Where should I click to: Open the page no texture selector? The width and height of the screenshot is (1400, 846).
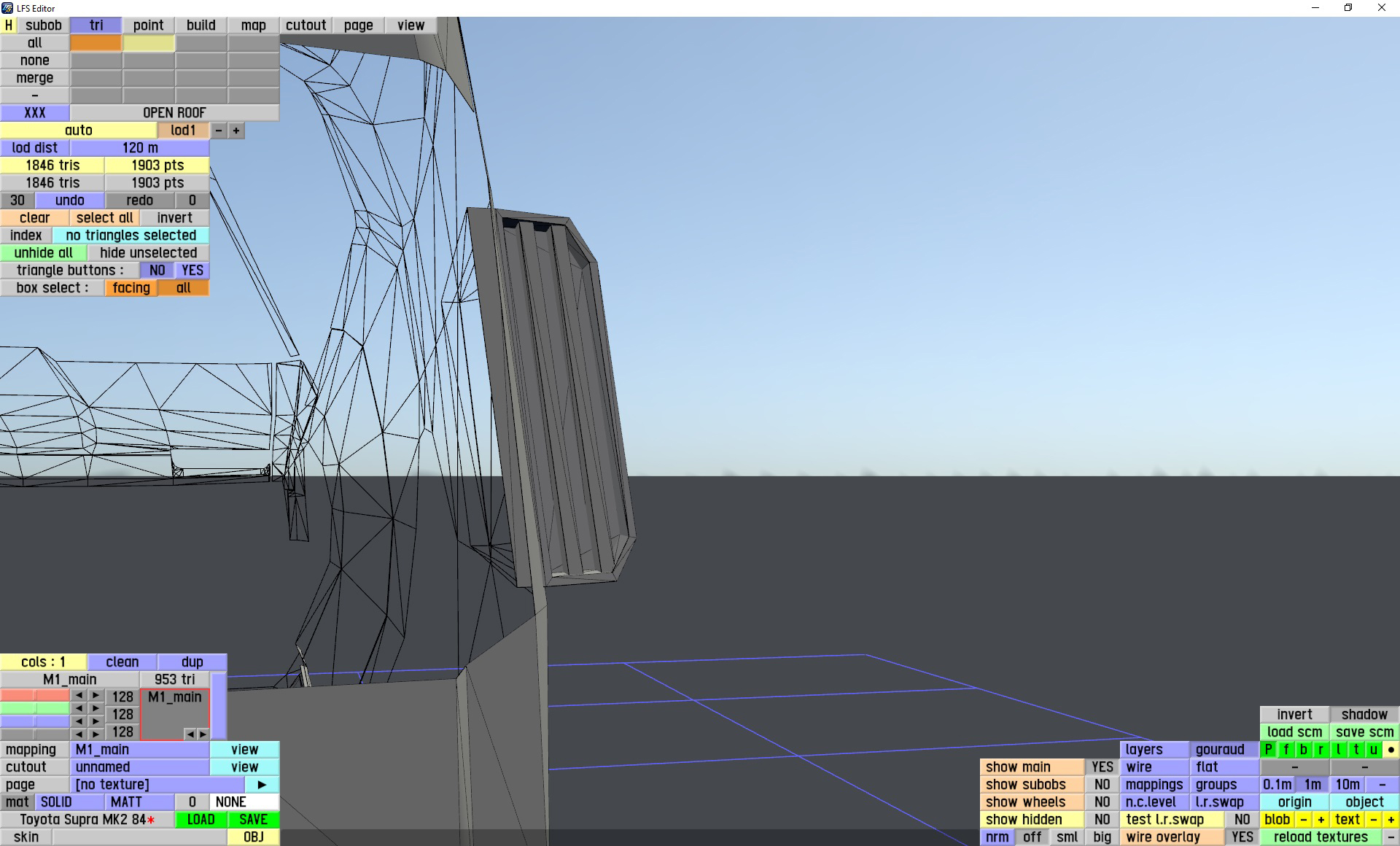click(x=157, y=785)
